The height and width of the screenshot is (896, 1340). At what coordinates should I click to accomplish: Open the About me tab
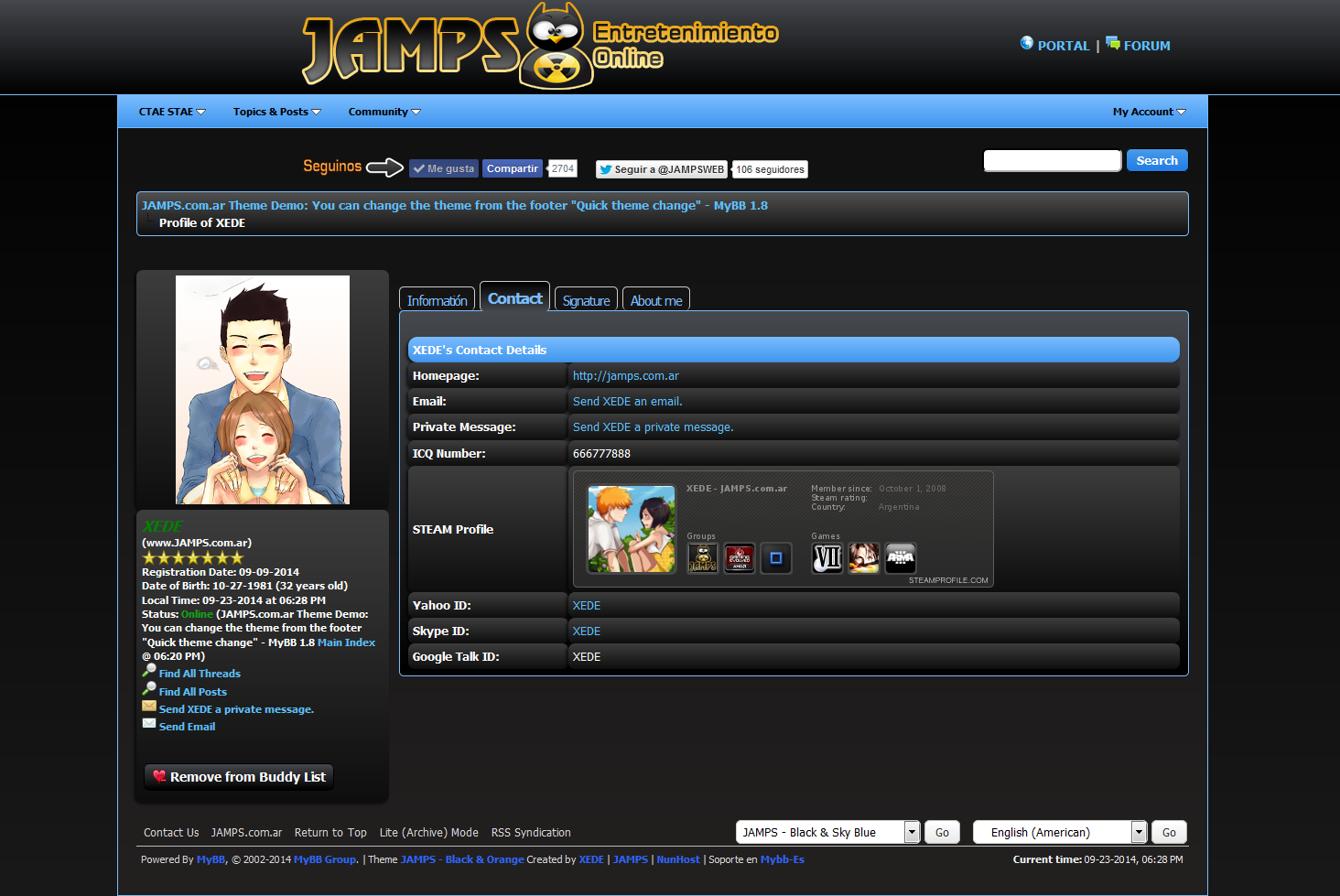pos(655,300)
